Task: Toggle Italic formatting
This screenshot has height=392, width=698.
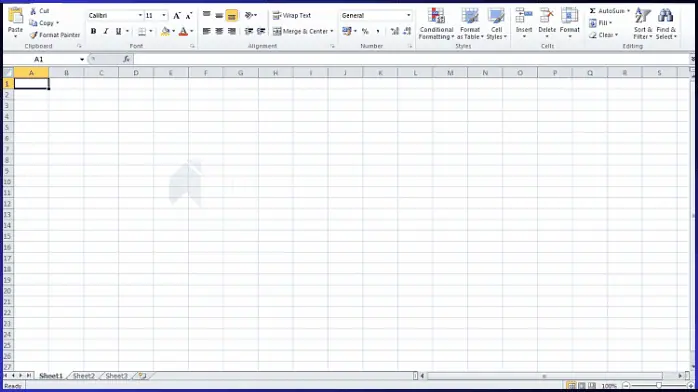Action: pyautogui.click(x=106, y=31)
